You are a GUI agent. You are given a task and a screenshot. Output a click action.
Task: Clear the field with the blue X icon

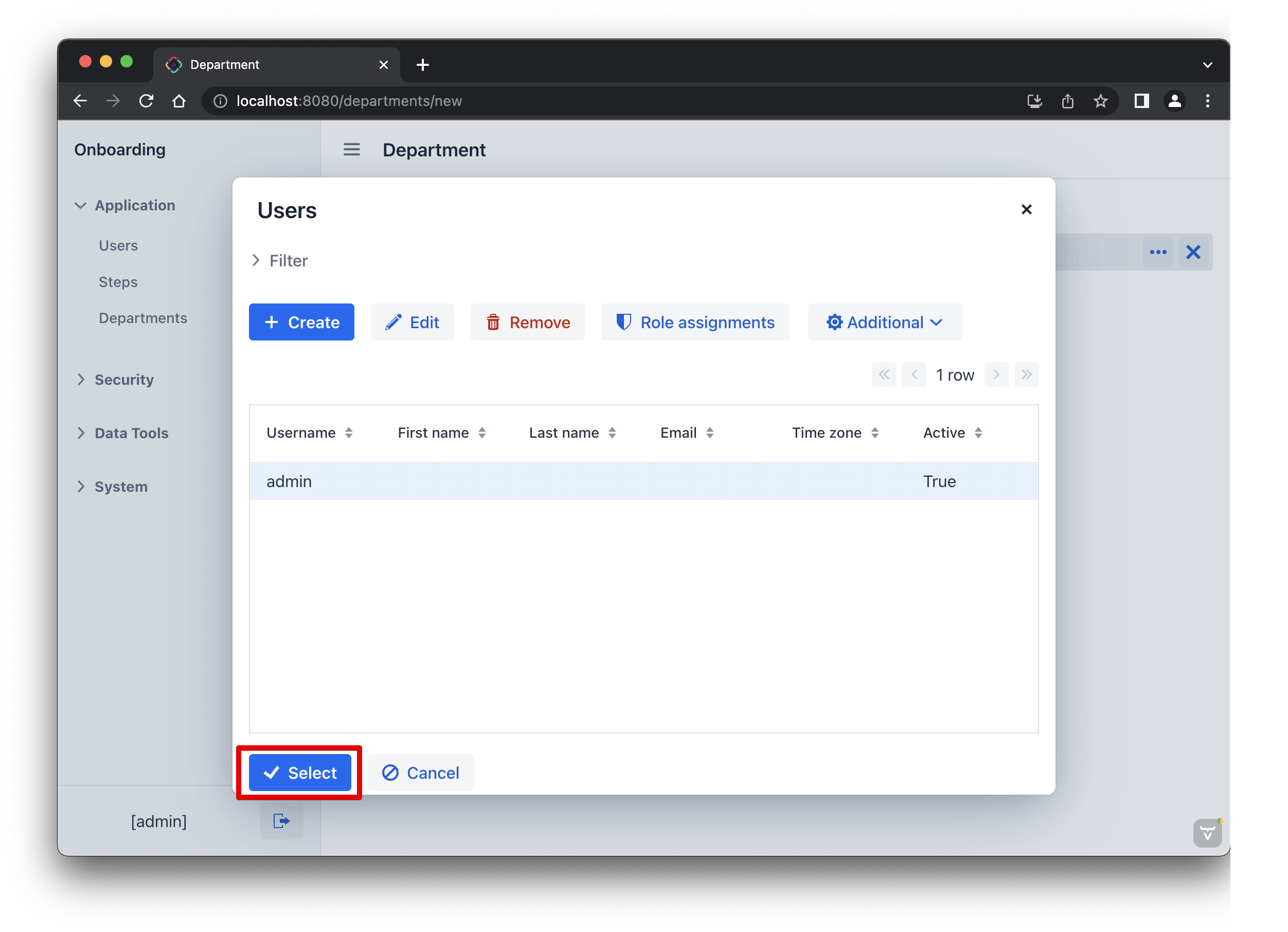[x=1193, y=252]
